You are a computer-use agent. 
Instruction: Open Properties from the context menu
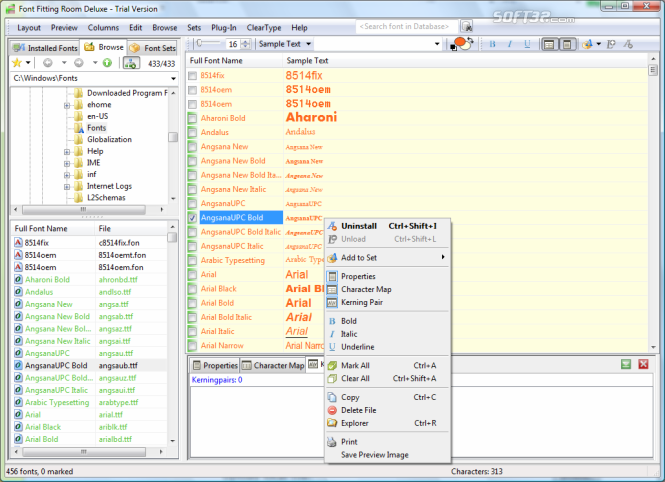pos(387,276)
